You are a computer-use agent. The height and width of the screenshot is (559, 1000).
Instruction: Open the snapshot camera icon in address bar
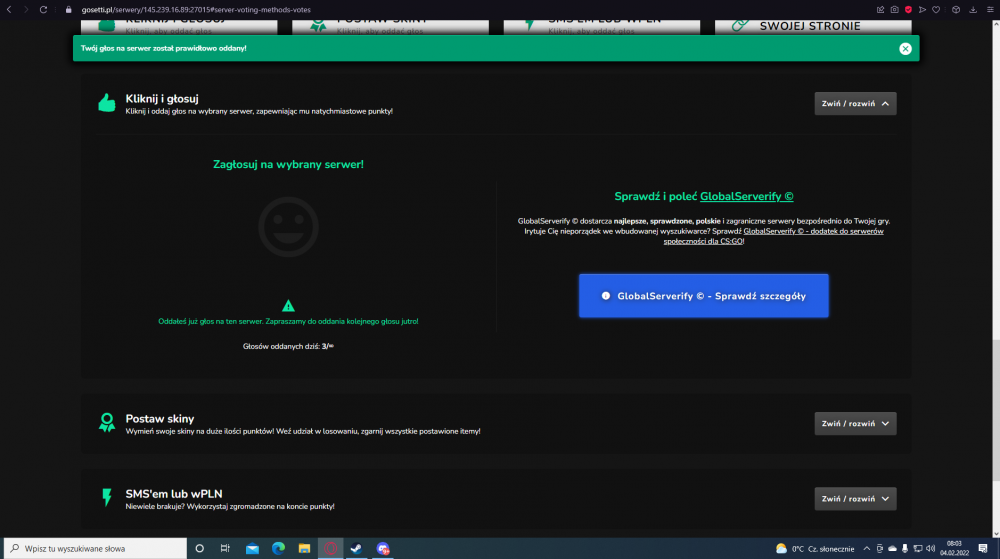tap(894, 10)
